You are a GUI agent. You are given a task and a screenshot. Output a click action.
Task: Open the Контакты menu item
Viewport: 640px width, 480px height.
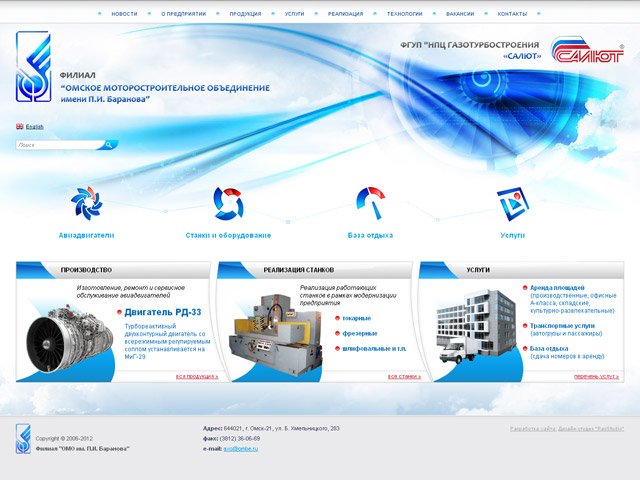(x=512, y=14)
